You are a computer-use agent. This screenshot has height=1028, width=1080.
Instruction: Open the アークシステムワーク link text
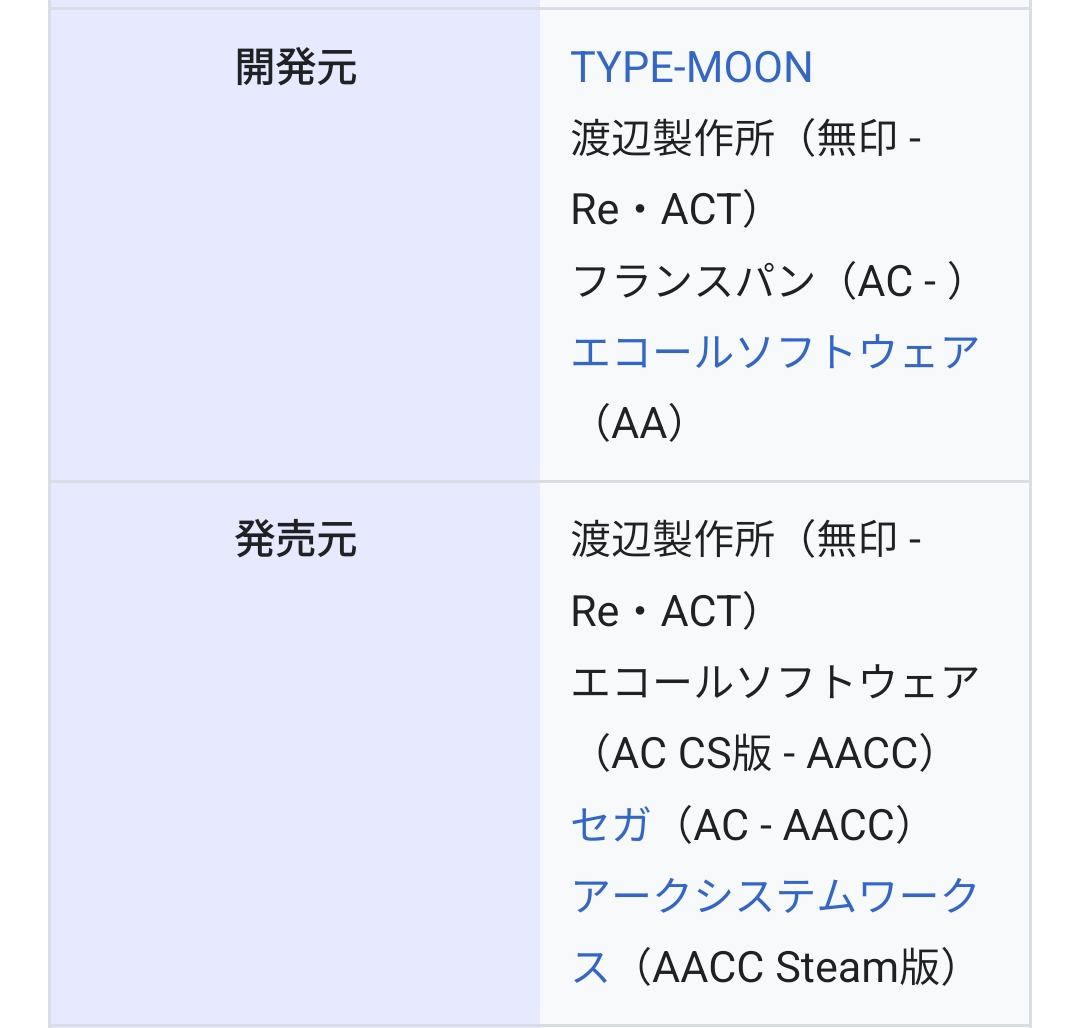[x=774, y=896]
